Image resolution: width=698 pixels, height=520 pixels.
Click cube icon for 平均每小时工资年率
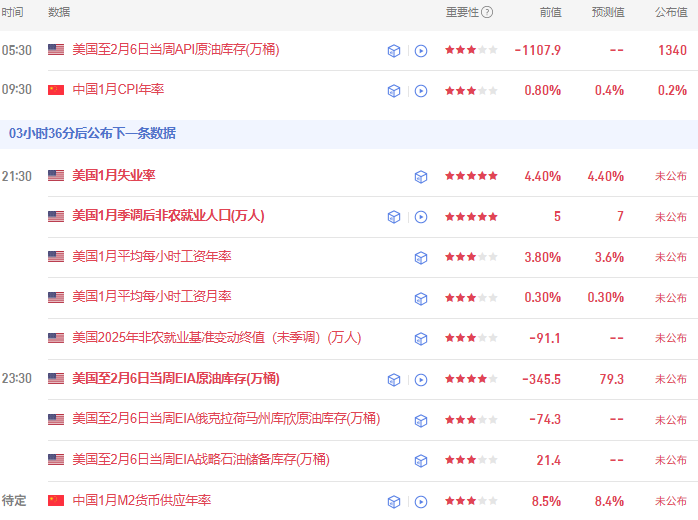click(421, 258)
